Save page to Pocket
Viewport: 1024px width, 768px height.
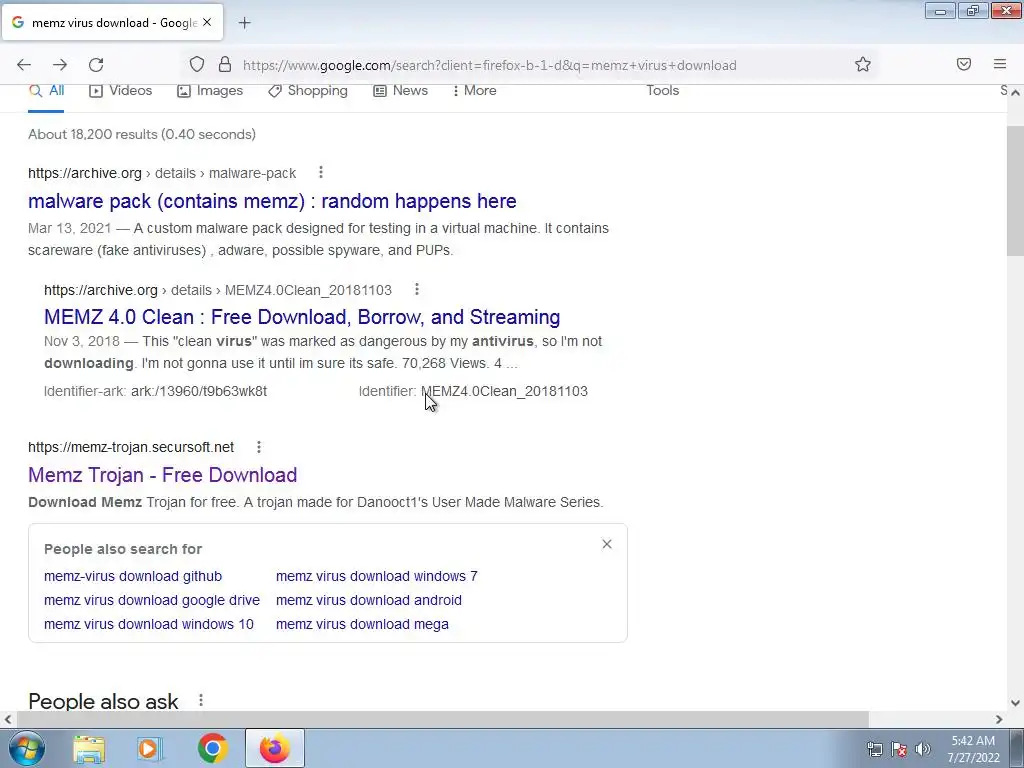click(963, 64)
